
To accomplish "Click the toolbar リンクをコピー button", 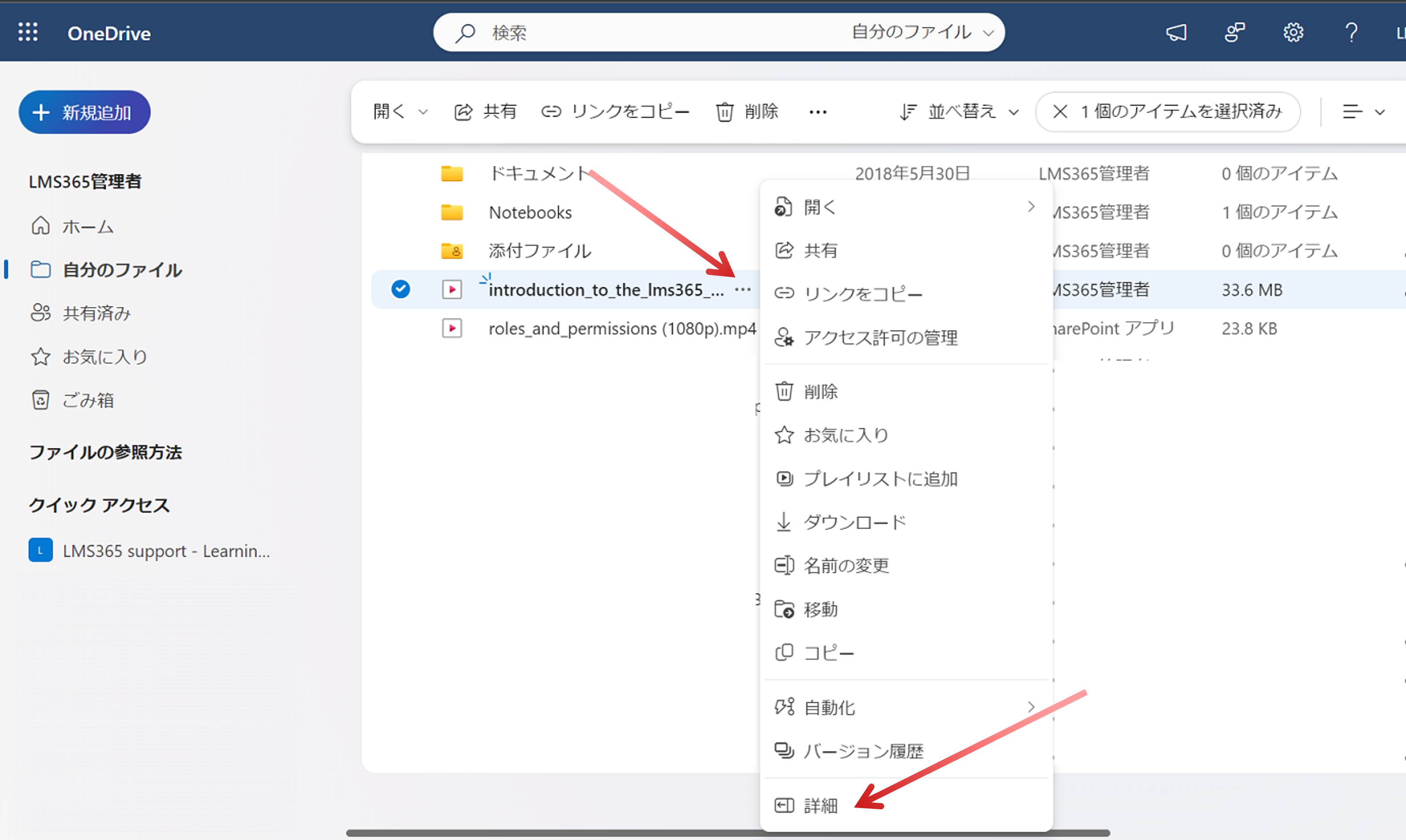I will click(615, 112).
